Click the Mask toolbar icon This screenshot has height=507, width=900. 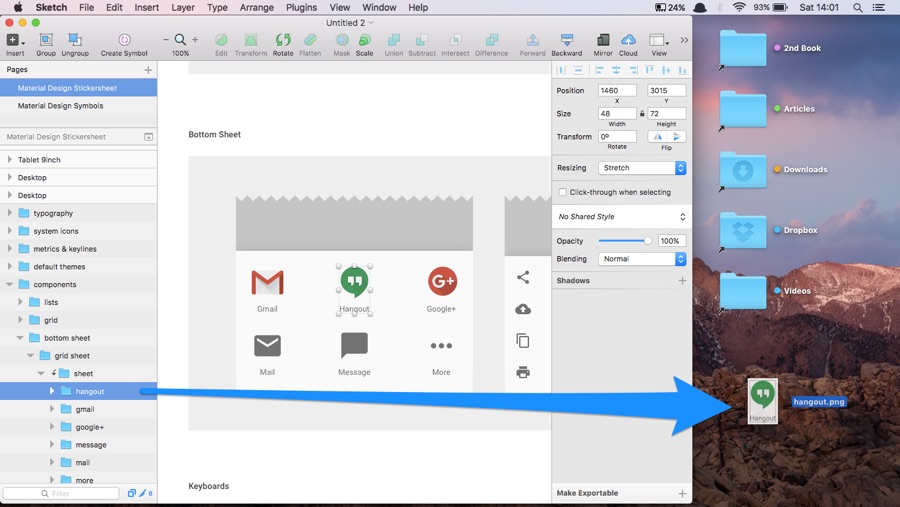(342, 44)
